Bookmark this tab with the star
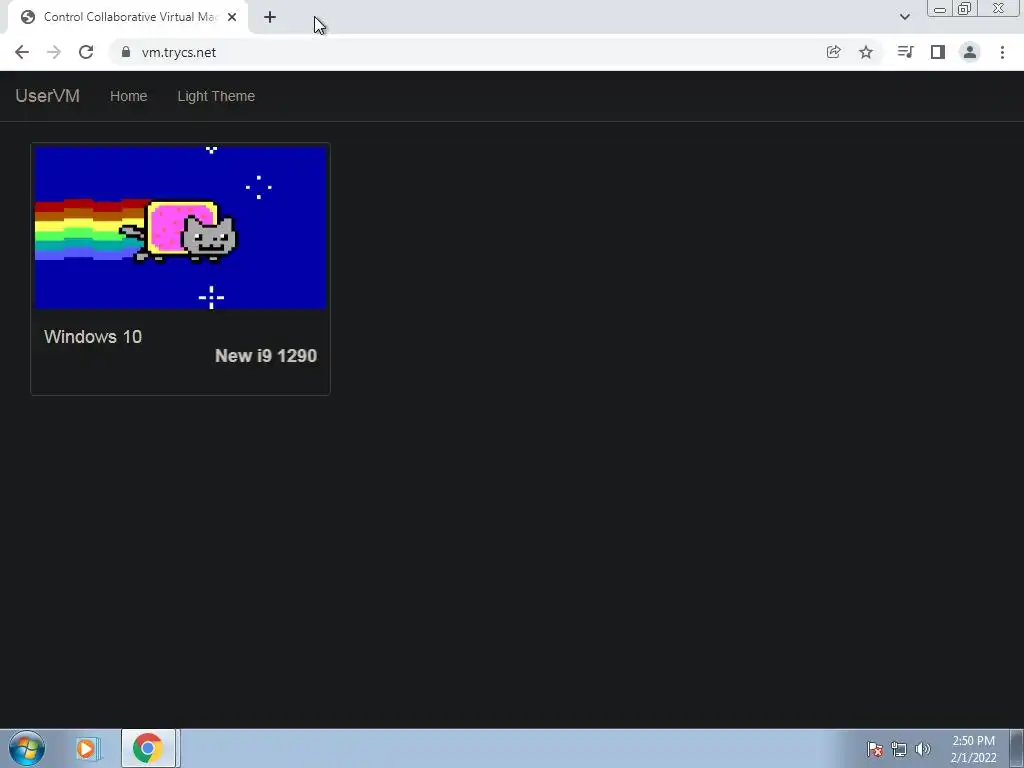 (866, 52)
